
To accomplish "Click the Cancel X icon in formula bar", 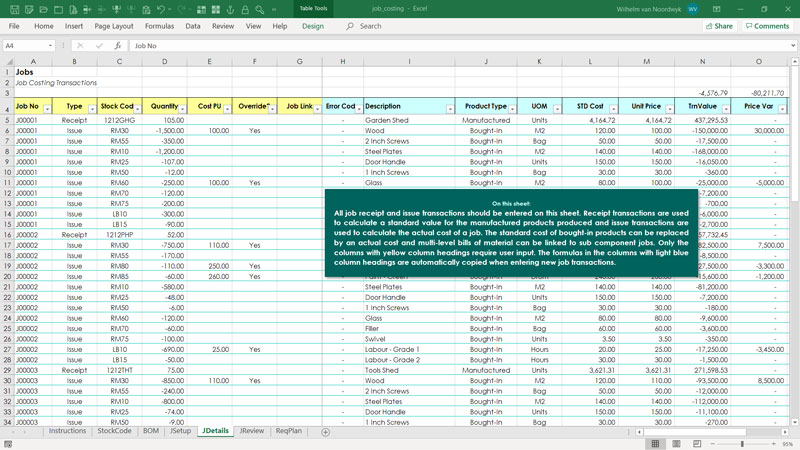I will click(x=80, y=45).
